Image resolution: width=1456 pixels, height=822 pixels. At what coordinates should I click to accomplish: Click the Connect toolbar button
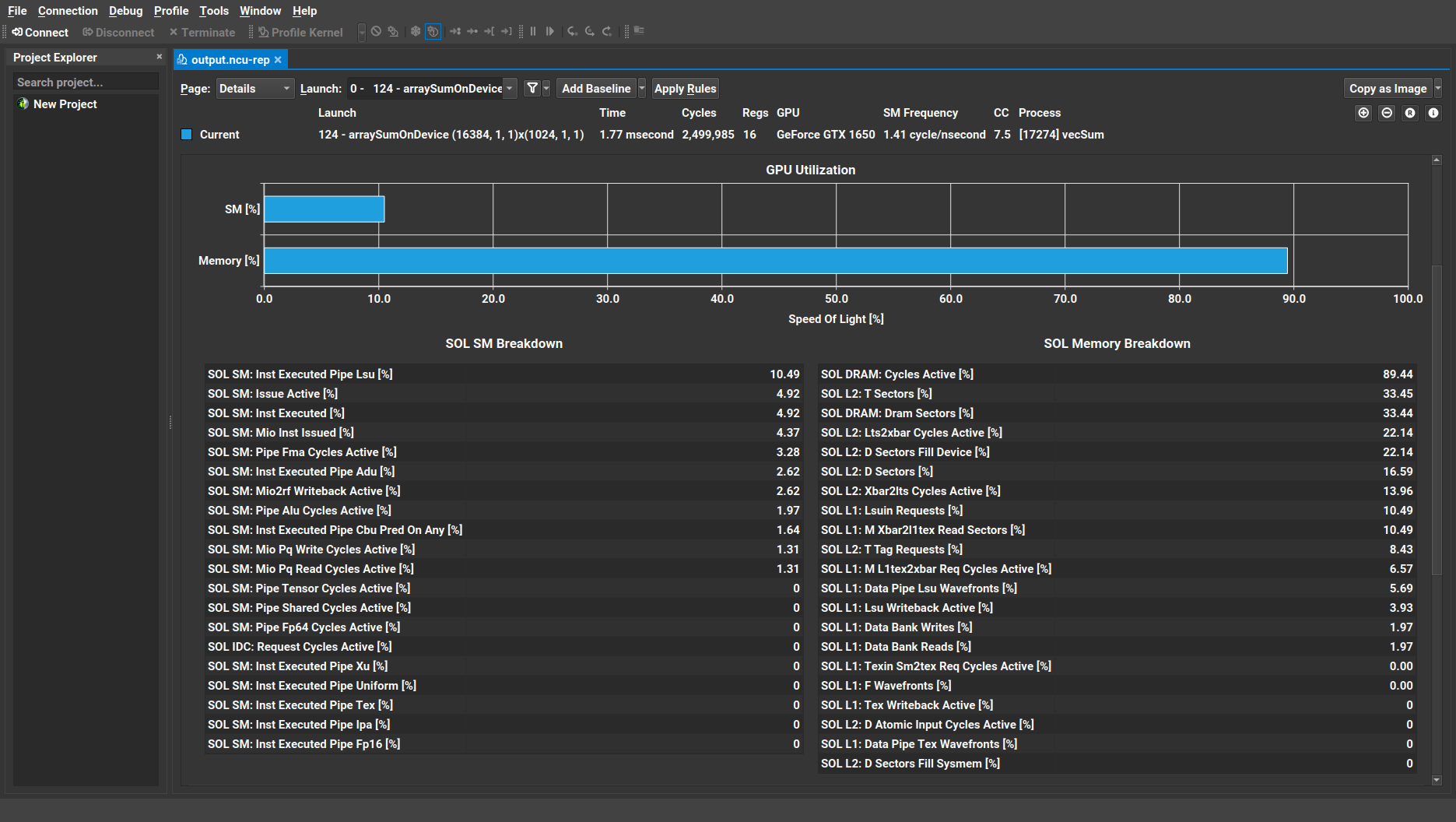(x=40, y=32)
